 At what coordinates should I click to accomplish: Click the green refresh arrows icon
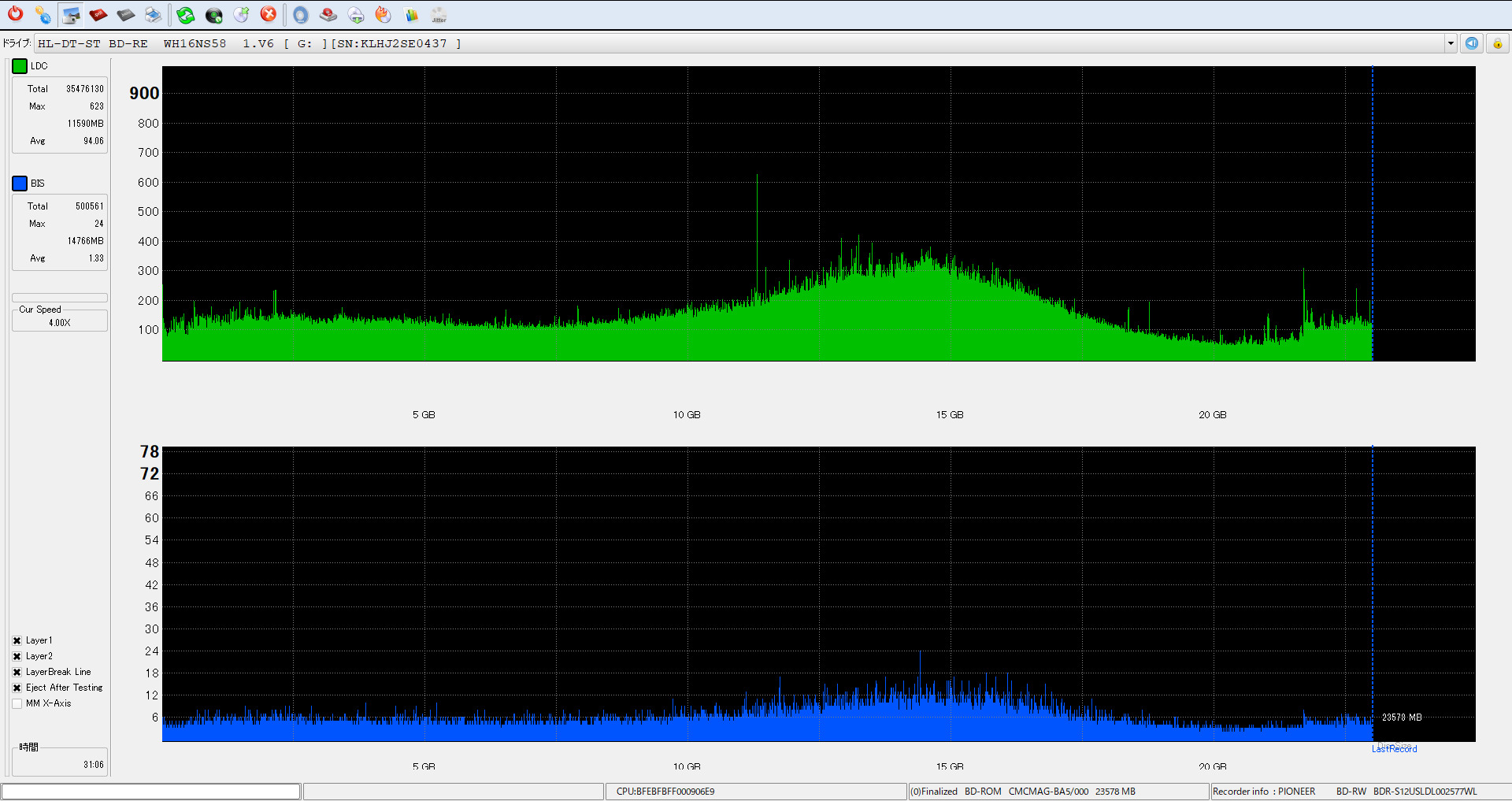tap(186, 15)
